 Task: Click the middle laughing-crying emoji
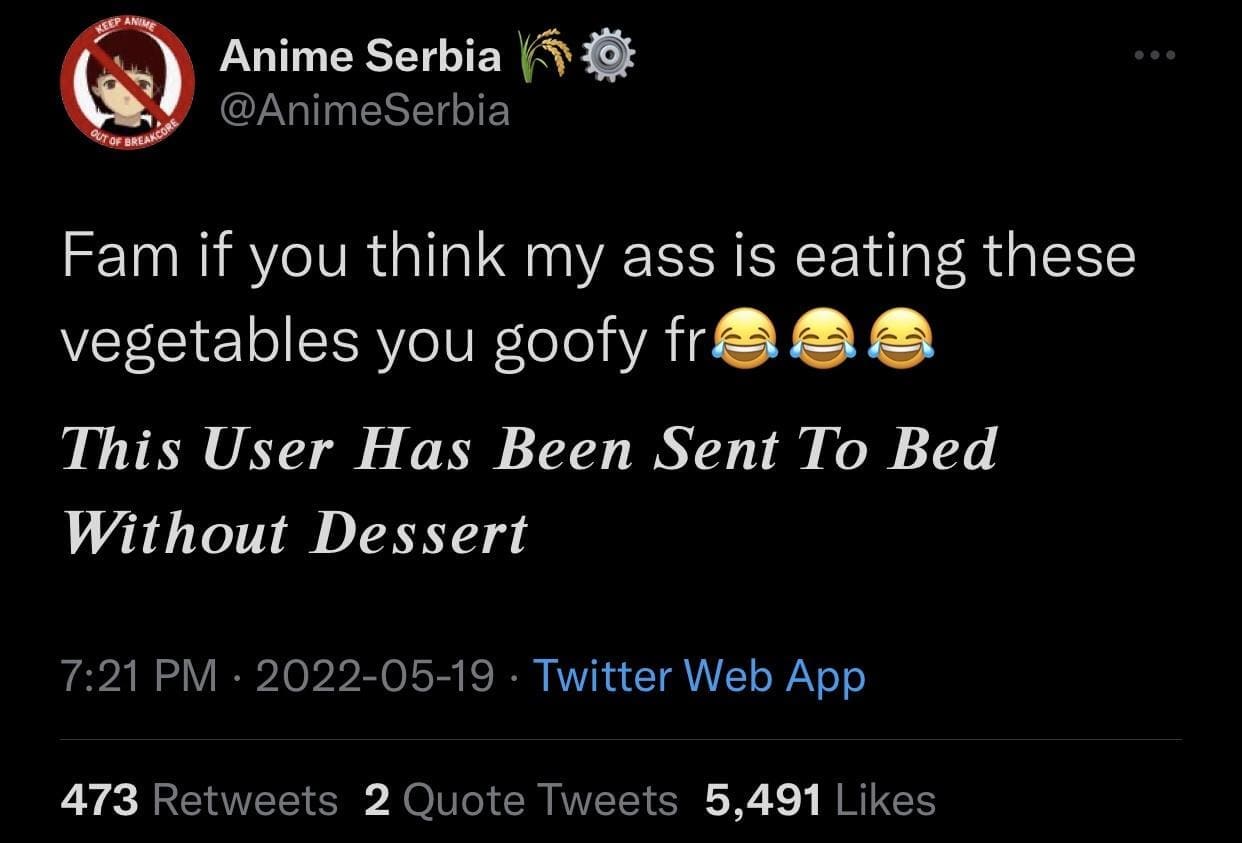[820, 339]
